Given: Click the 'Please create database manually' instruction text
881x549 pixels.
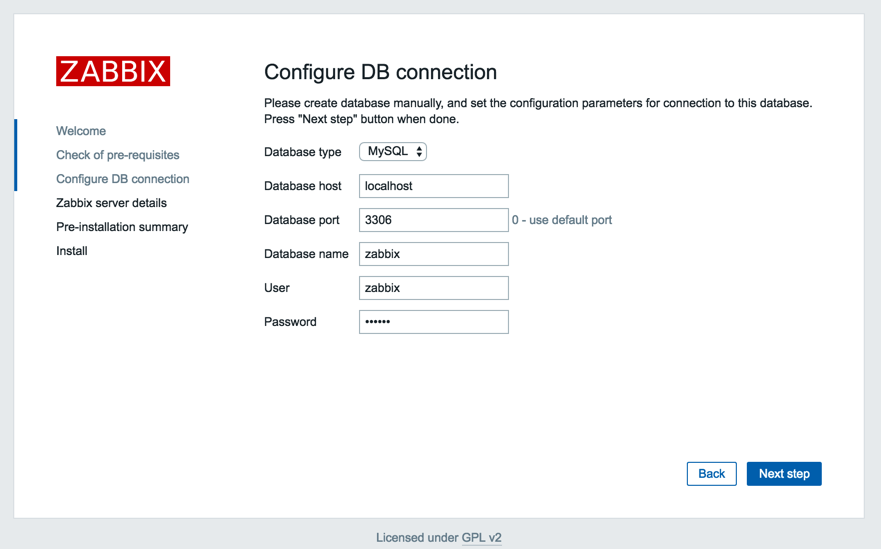Looking at the screenshot, I should click(x=538, y=111).
